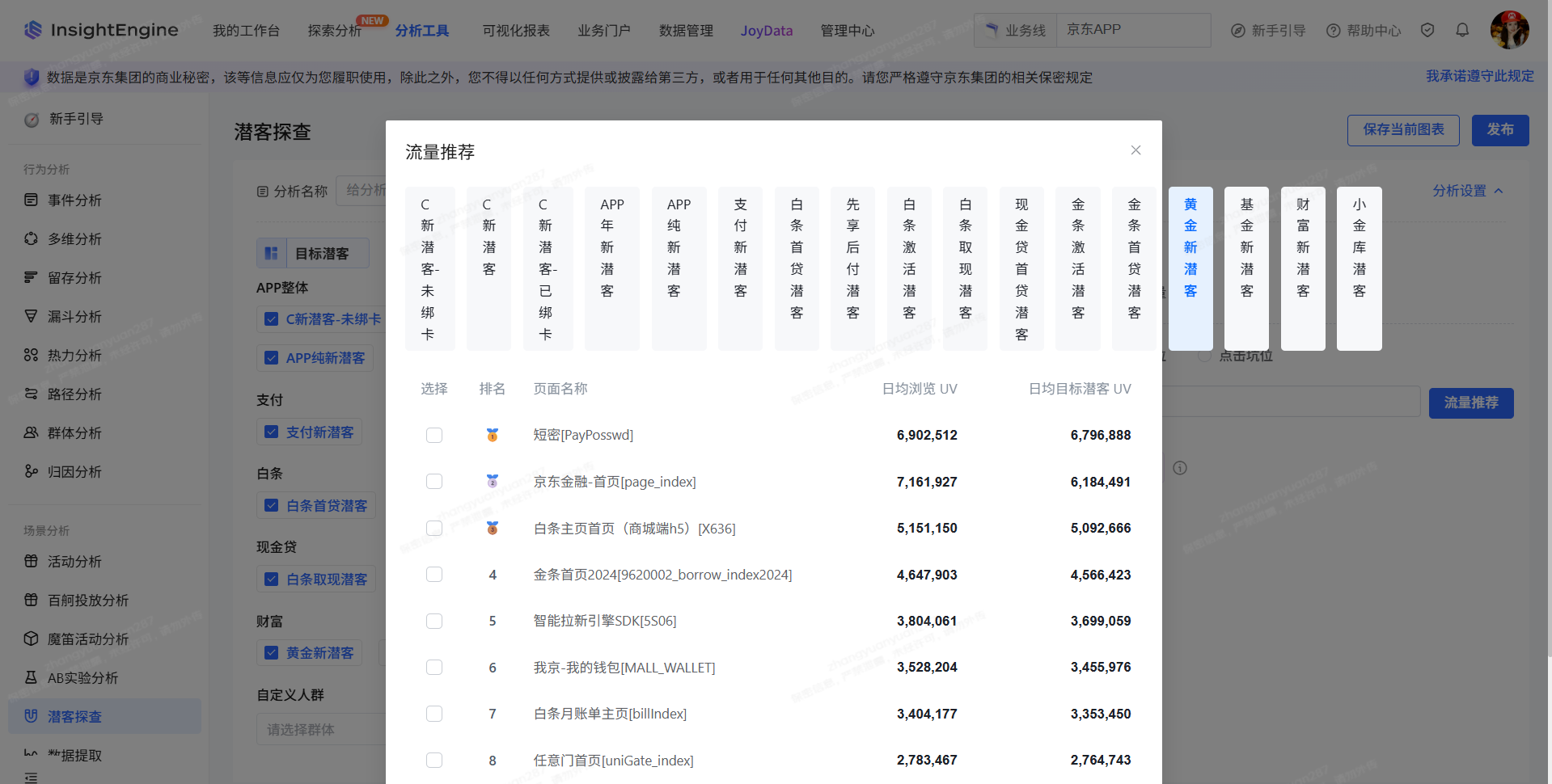Open 我的工作台 menu
This screenshot has width=1552, height=784.
coord(246,31)
